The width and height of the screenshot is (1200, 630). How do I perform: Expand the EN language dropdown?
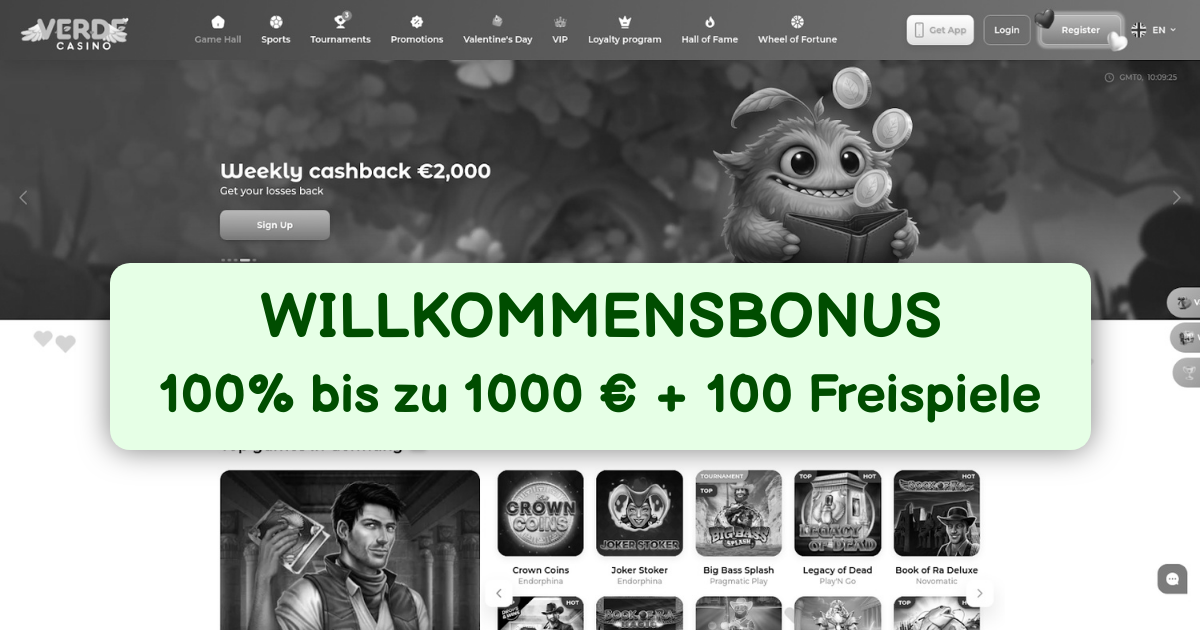[x=1154, y=30]
